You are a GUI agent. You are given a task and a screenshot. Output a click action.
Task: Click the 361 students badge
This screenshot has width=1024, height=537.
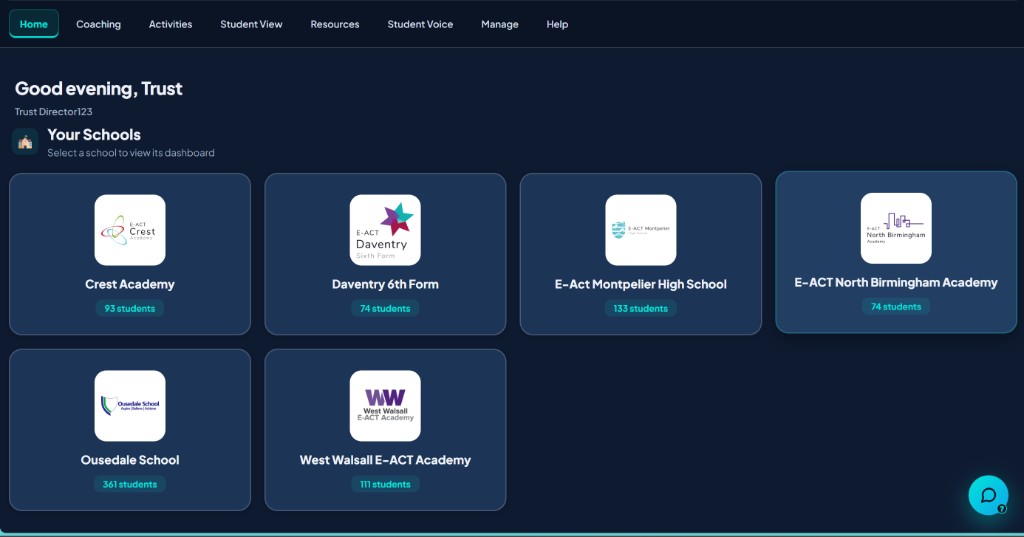130,484
